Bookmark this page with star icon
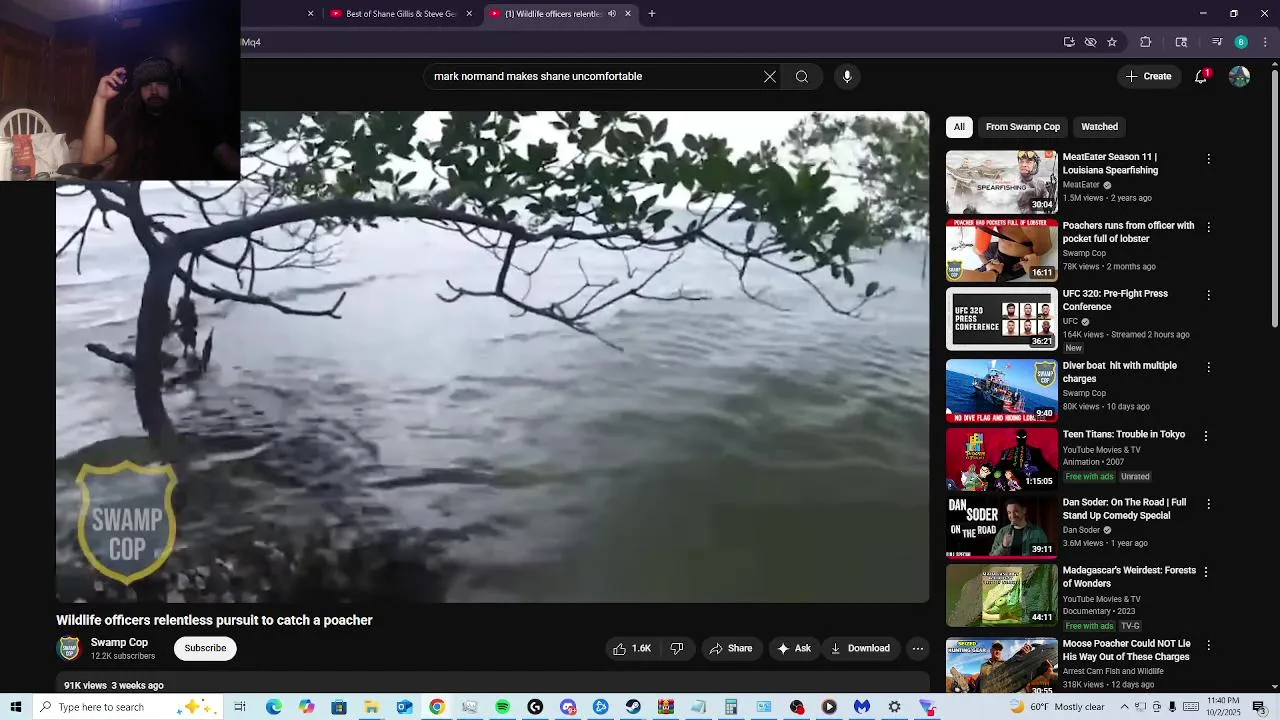Image resolution: width=1280 pixels, height=720 pixels. 1111,42
